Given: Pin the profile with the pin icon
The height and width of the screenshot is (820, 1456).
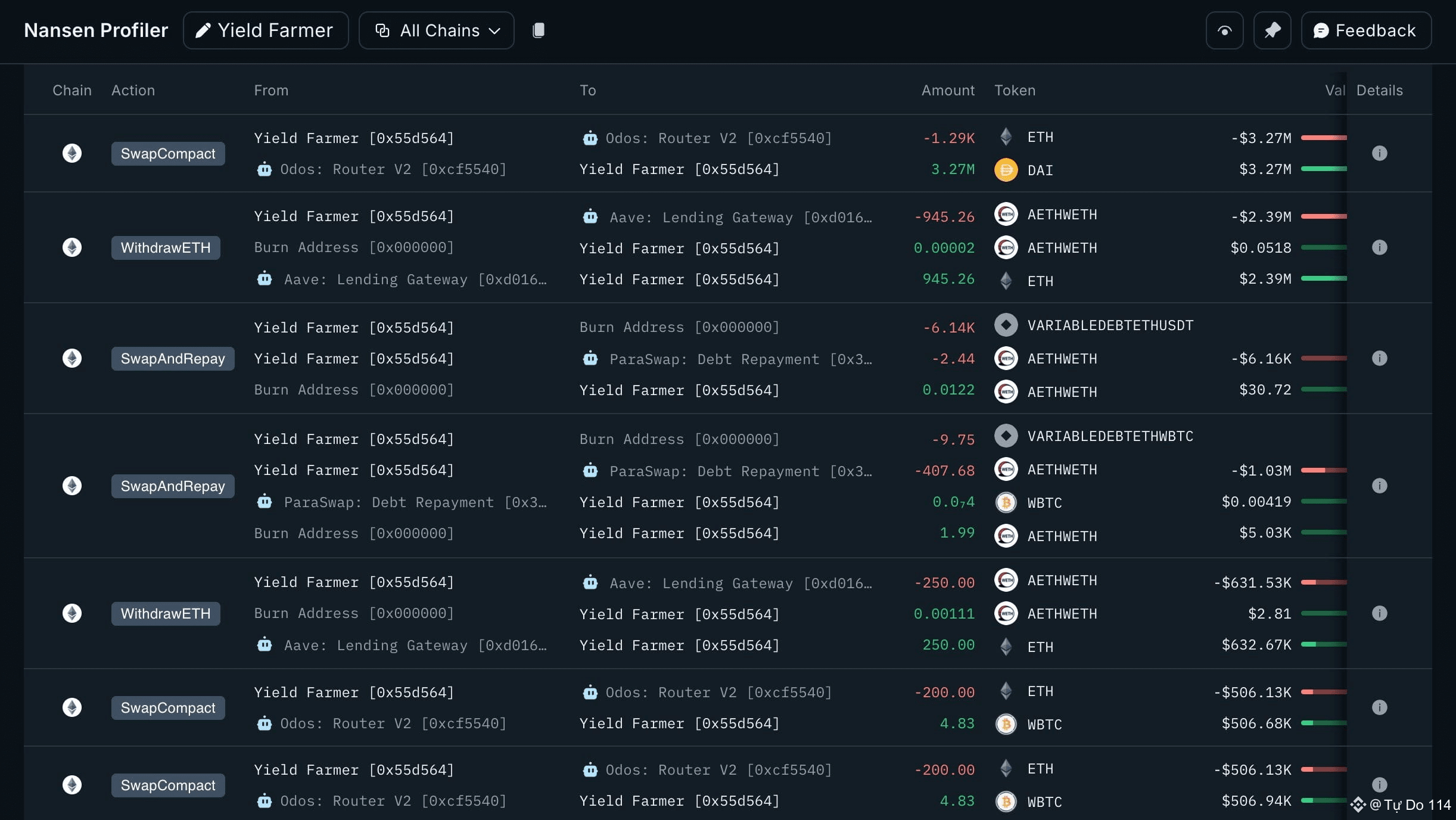Looking at the screenshot, I should (x=1272, y=30).
